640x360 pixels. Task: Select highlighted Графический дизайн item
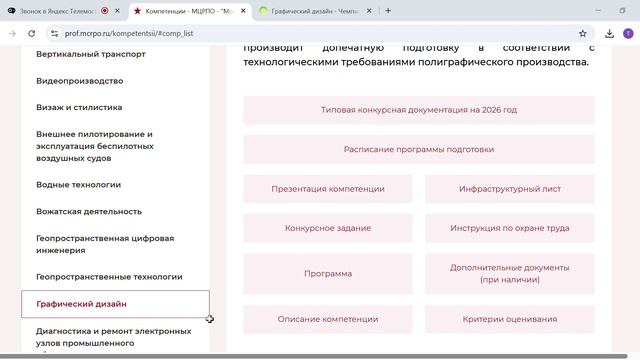point(115,304)
